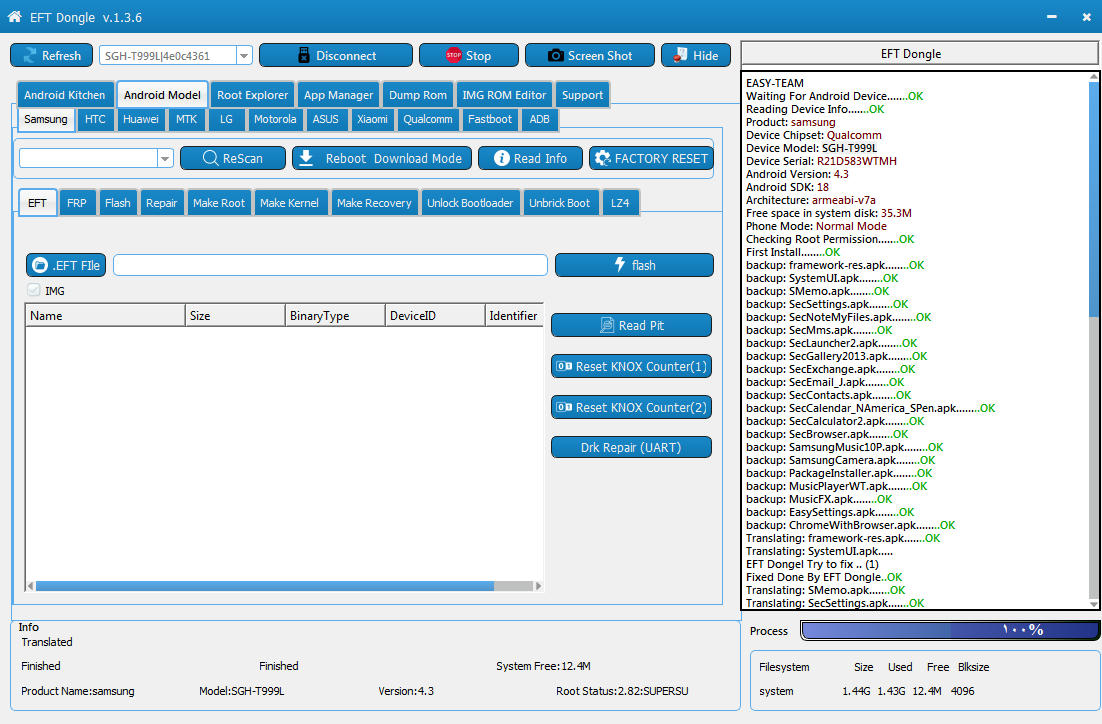The height and width of the screenshot is (724, 1102).
Task: Click the red Stop sign icon
Action: tap(454, 56)
